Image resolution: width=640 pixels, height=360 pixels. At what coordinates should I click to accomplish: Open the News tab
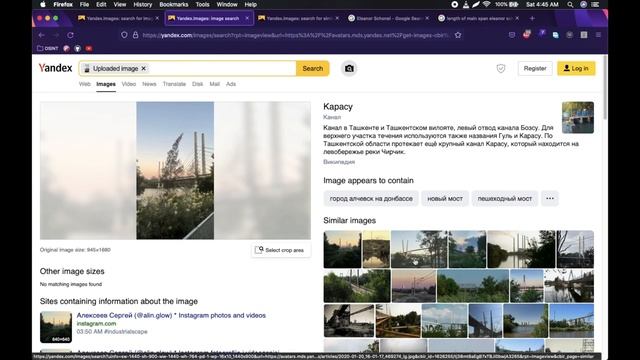[149, 84]
